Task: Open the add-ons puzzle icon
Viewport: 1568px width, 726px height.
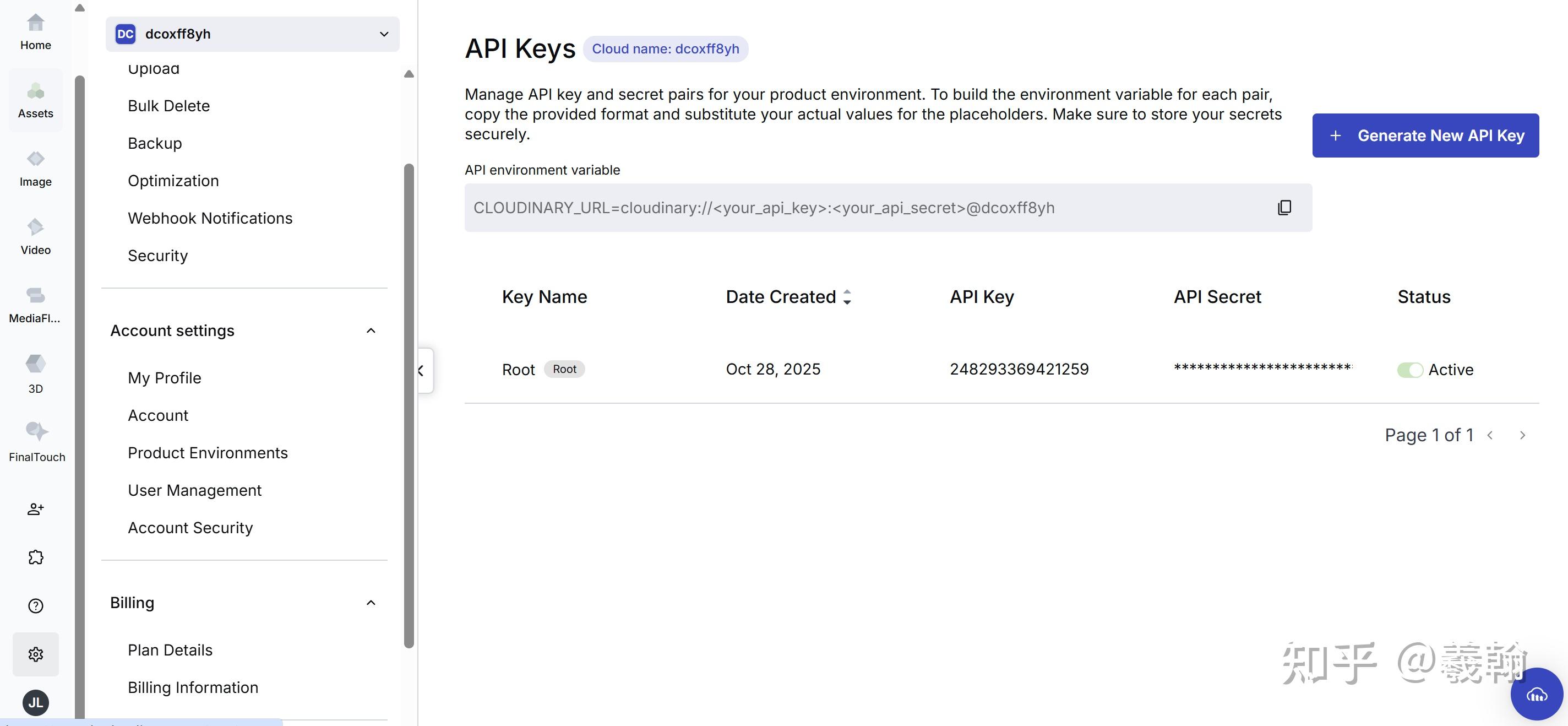Action: tap(35, 557)
